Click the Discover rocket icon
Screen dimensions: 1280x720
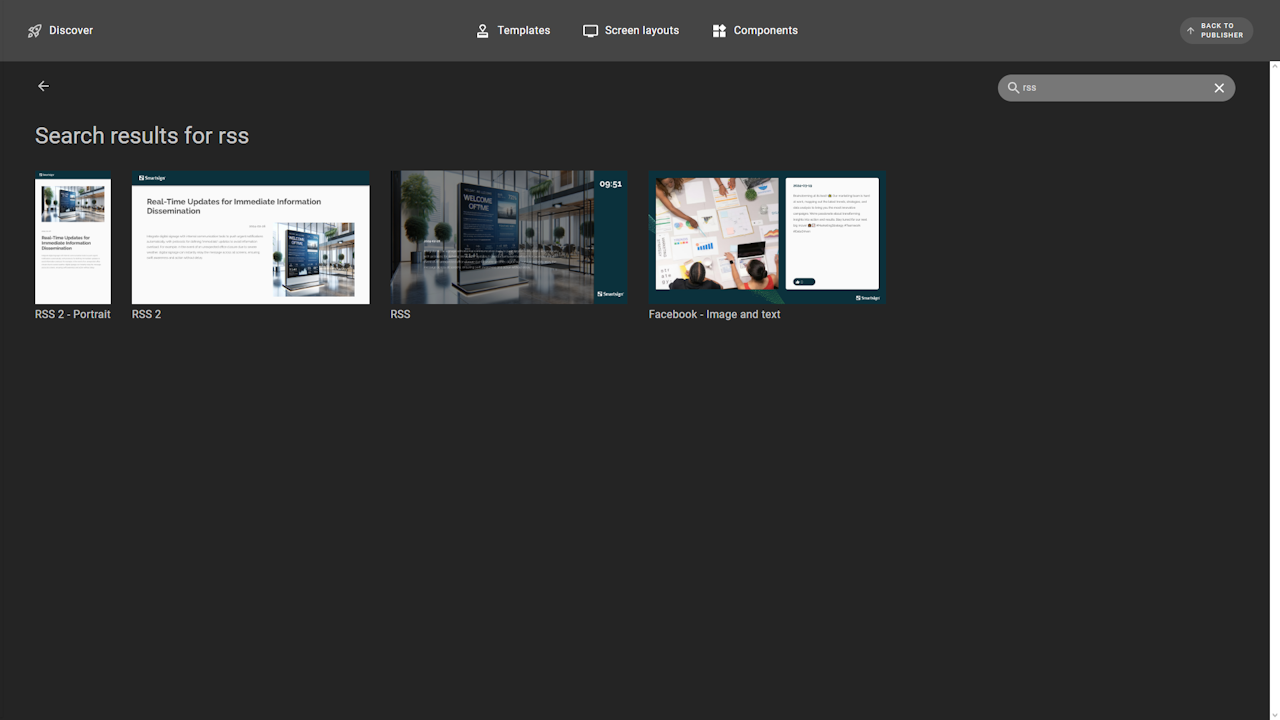point(35,31)
